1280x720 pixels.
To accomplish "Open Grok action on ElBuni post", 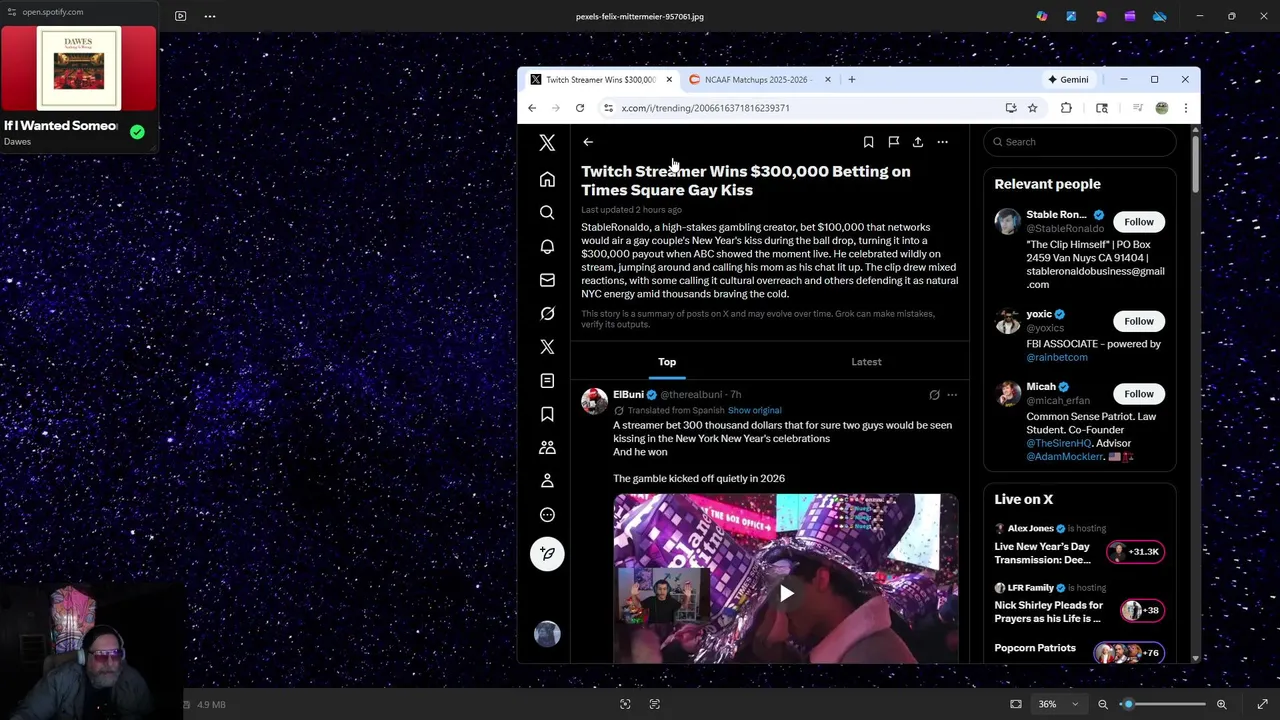I will (x=934, y=395).
